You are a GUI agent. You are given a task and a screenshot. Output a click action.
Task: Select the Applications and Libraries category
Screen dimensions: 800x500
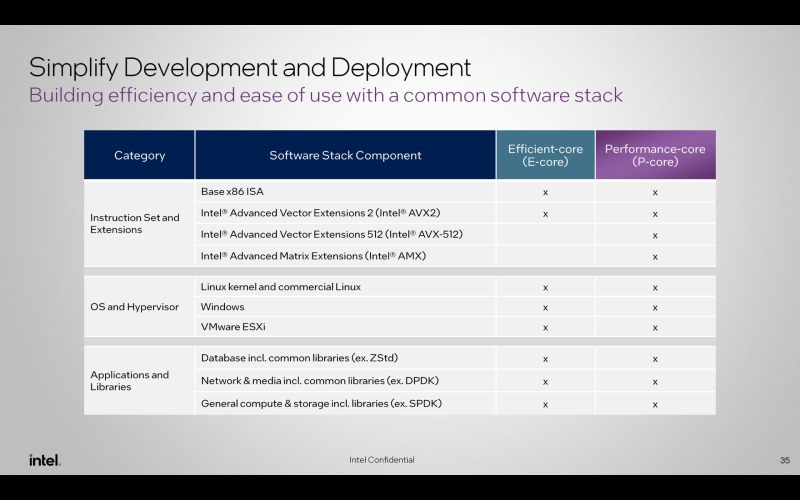tap(130, 381)
